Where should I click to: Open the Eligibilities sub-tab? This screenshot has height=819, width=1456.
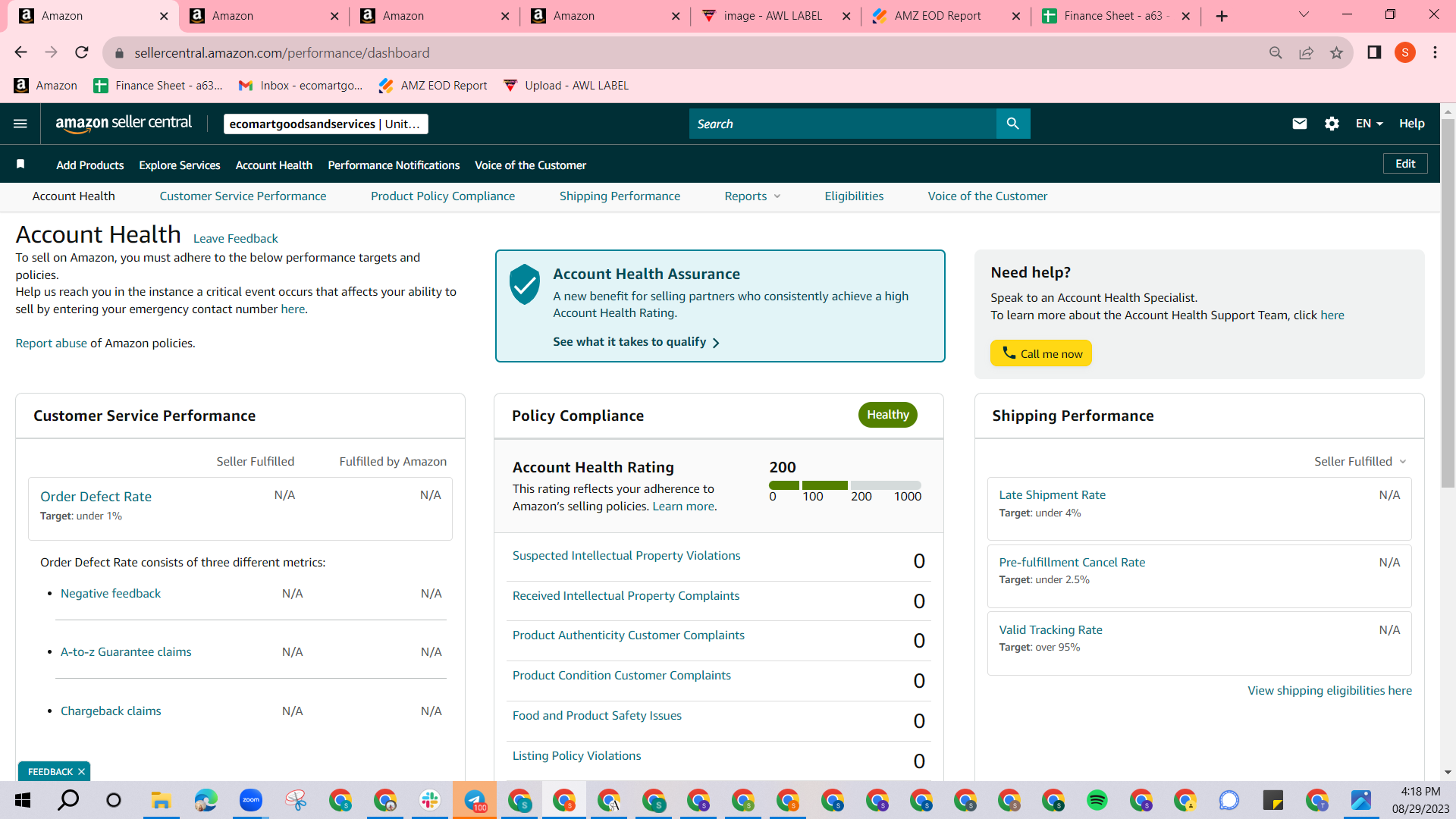pos(854,196)
